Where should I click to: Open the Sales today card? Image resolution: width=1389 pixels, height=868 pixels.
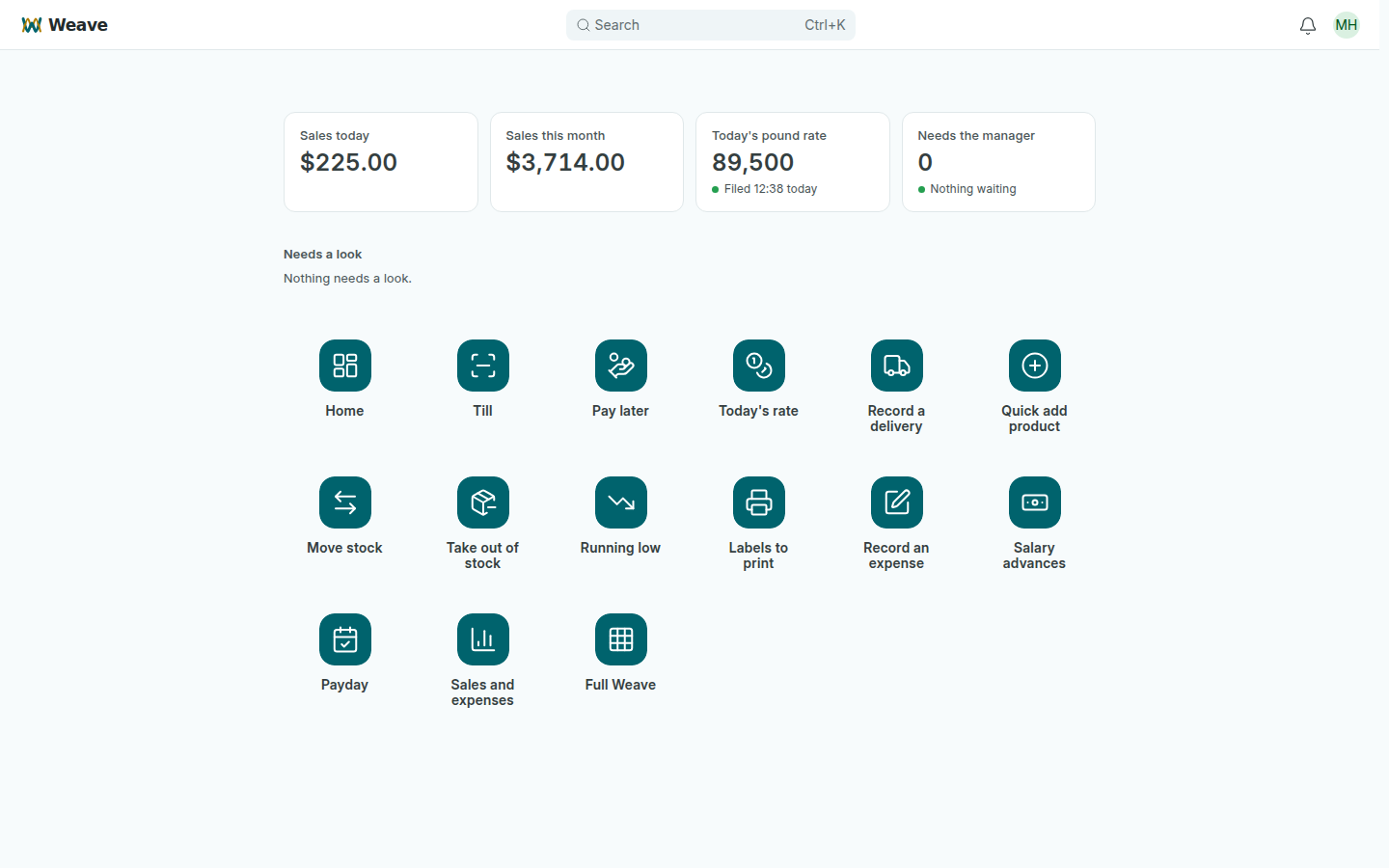[x=381, y=162]
